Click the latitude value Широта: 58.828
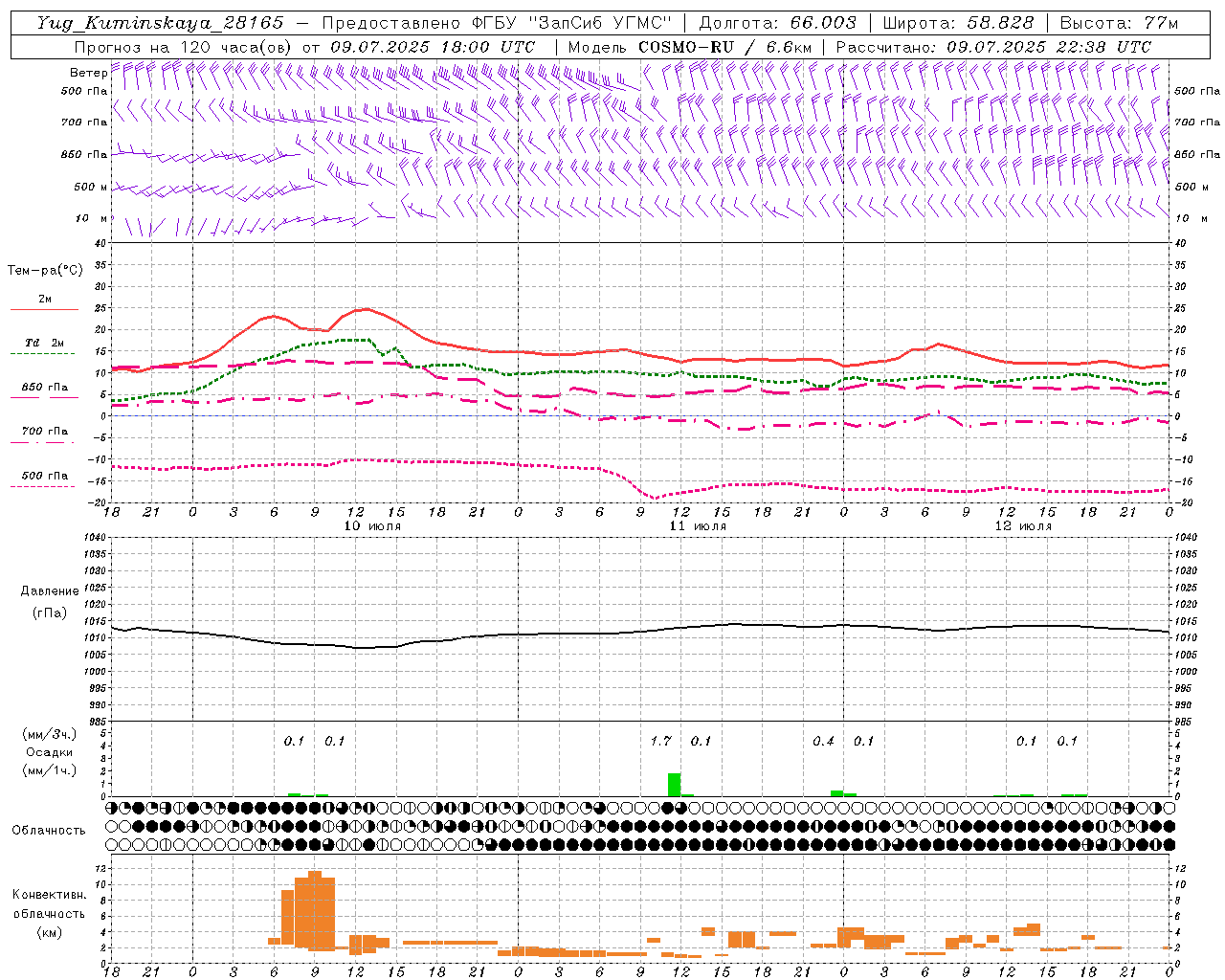 [x=958, y=23]
